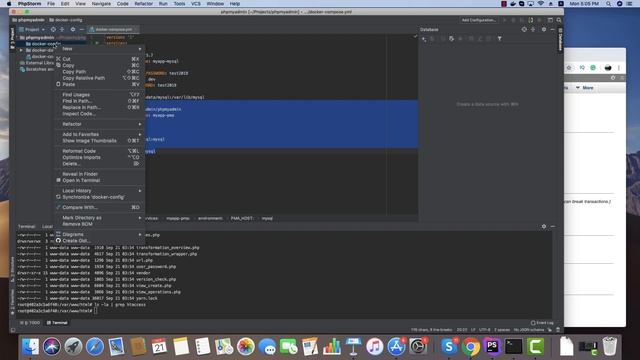Open PhpStorm icon in the Dock

(x=492, y=347)
